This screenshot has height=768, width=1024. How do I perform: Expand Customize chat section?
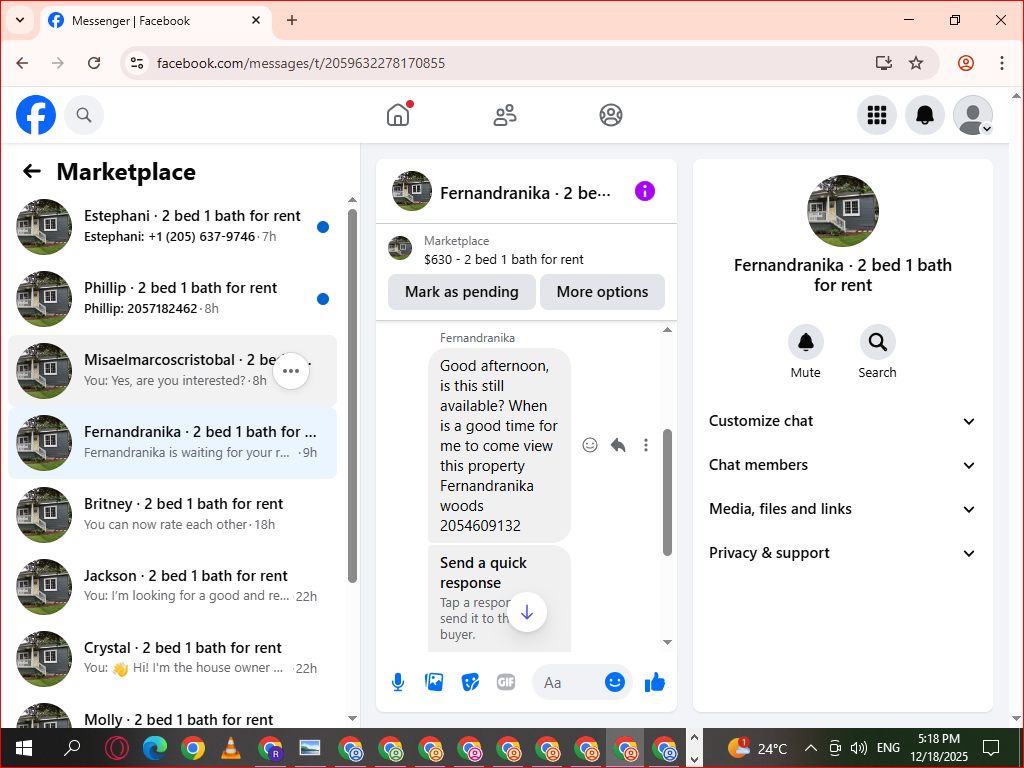point(842,421)
